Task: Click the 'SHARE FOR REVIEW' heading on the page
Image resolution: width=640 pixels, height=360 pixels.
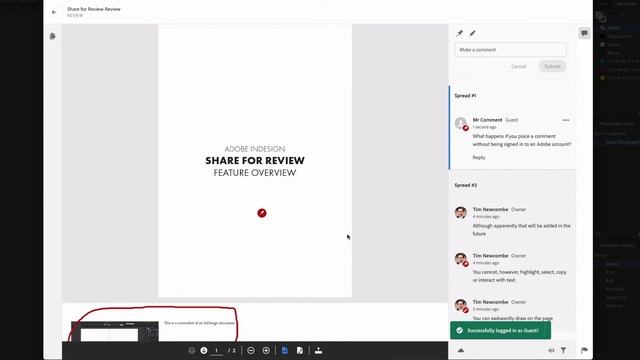Action: [255, 160]
